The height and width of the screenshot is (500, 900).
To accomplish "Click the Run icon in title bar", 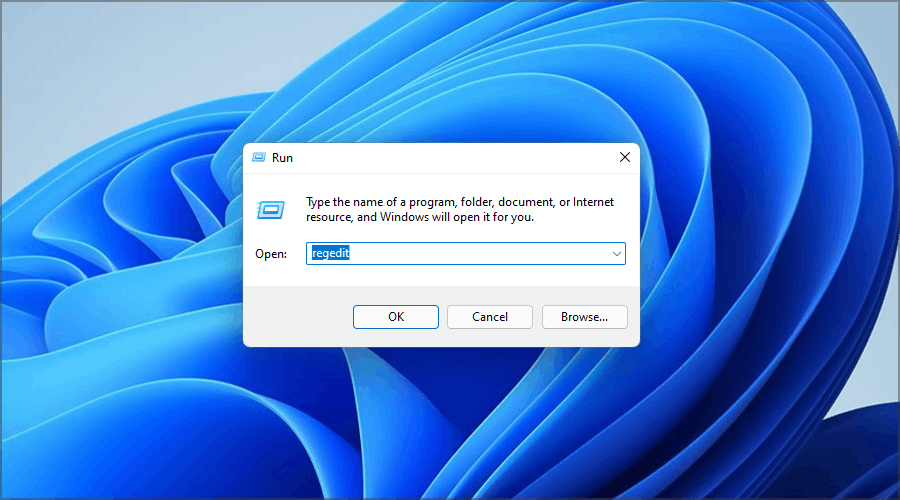I will pos(259,157).
